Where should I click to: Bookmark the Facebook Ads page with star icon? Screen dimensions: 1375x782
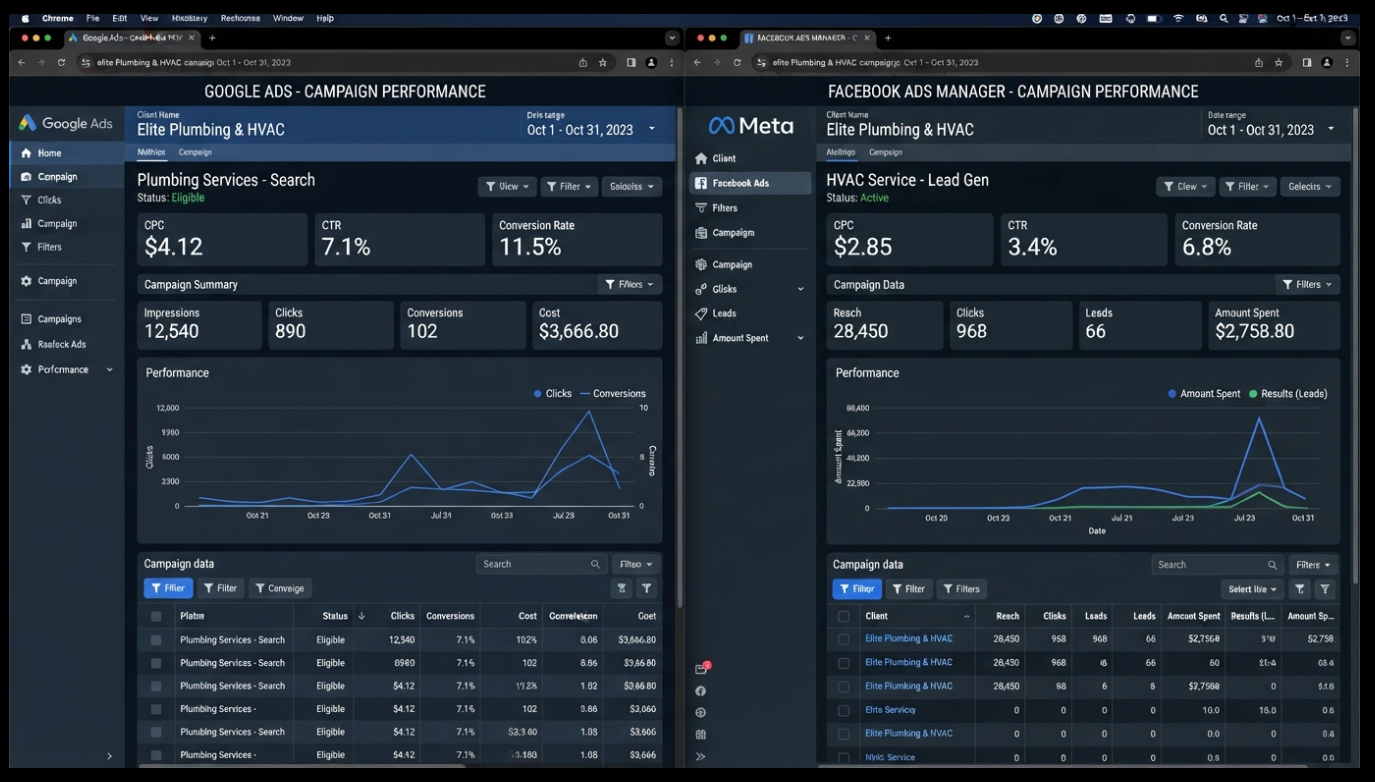pos(1279,62)
